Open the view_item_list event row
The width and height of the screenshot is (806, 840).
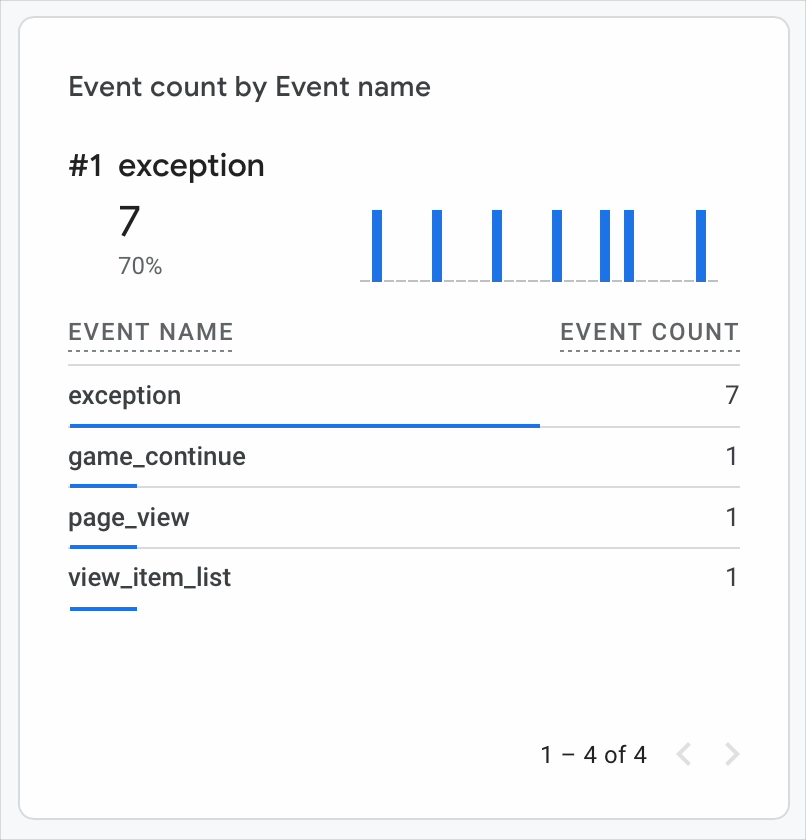coord(404,579)
